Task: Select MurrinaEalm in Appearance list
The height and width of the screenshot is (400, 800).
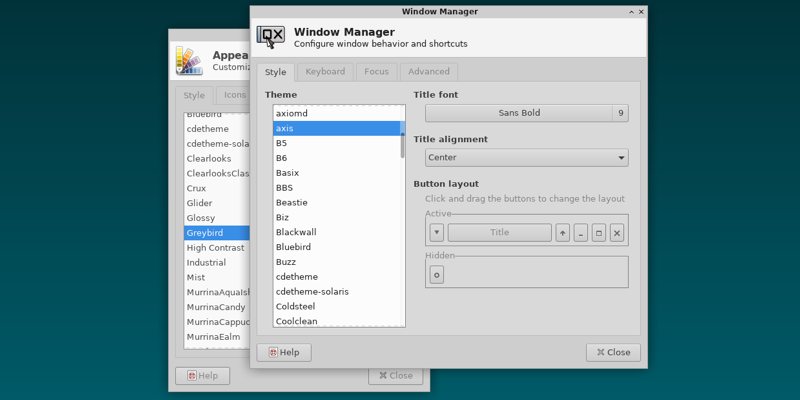Action: coord(217,337)
